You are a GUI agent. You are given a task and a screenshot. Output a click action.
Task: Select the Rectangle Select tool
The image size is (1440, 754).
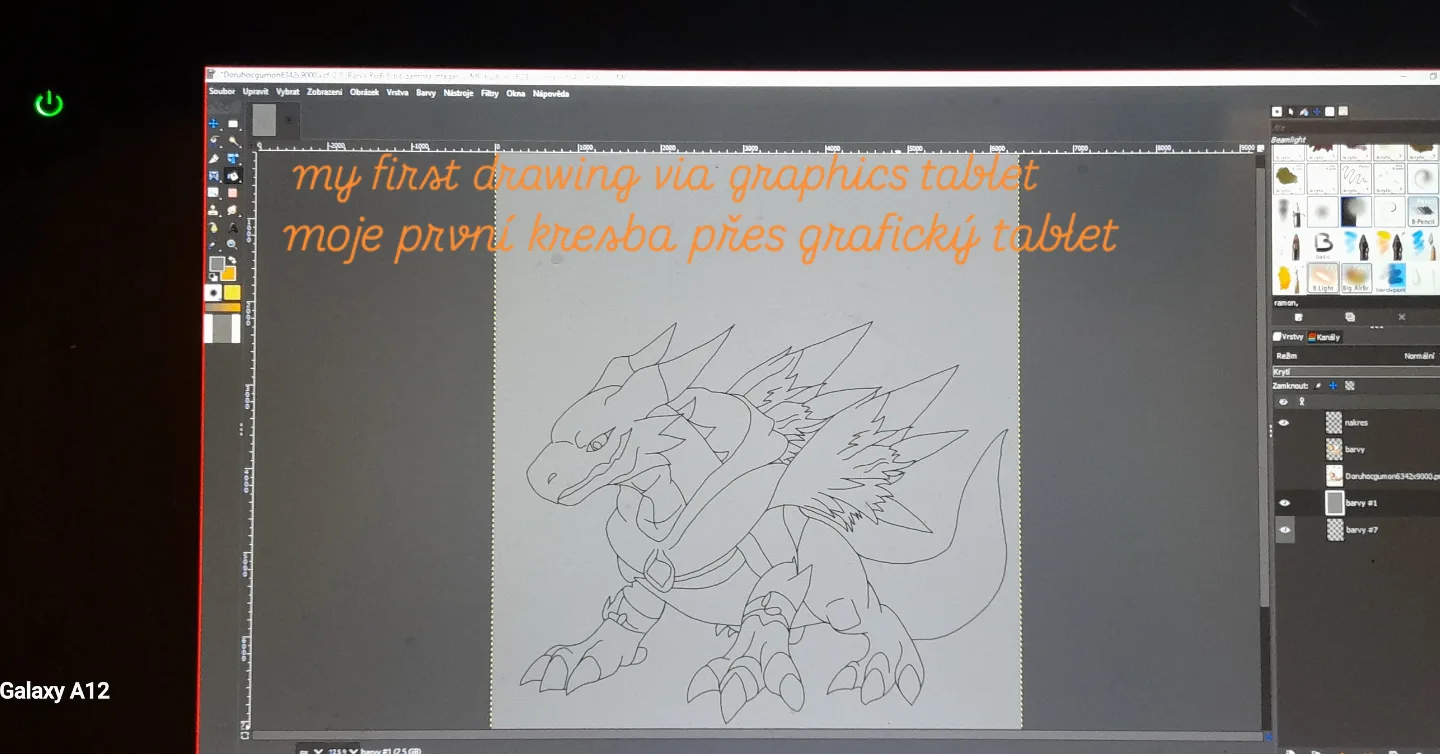click(x=233, y=124)
